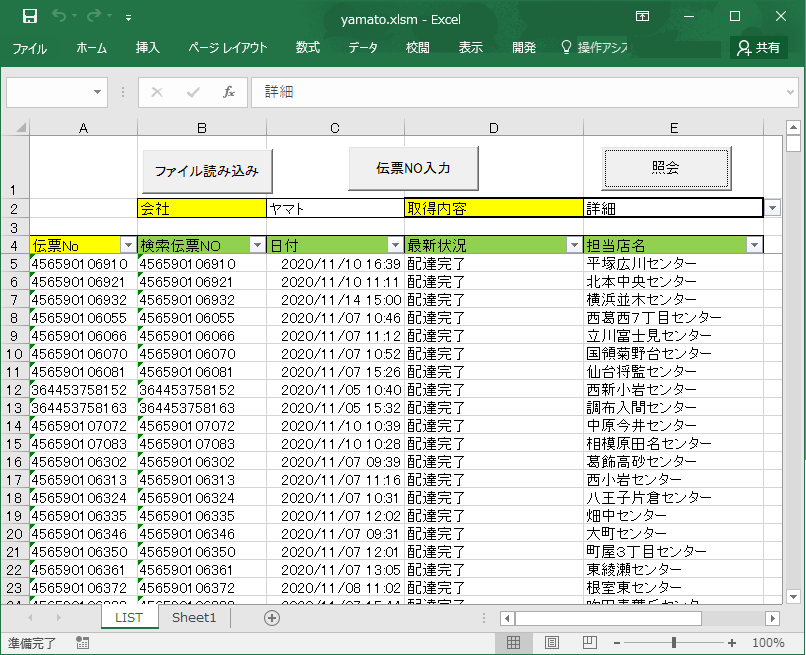Select the 詳細 cell in row 2
The image size is (806, 655).
pos(673,208)
